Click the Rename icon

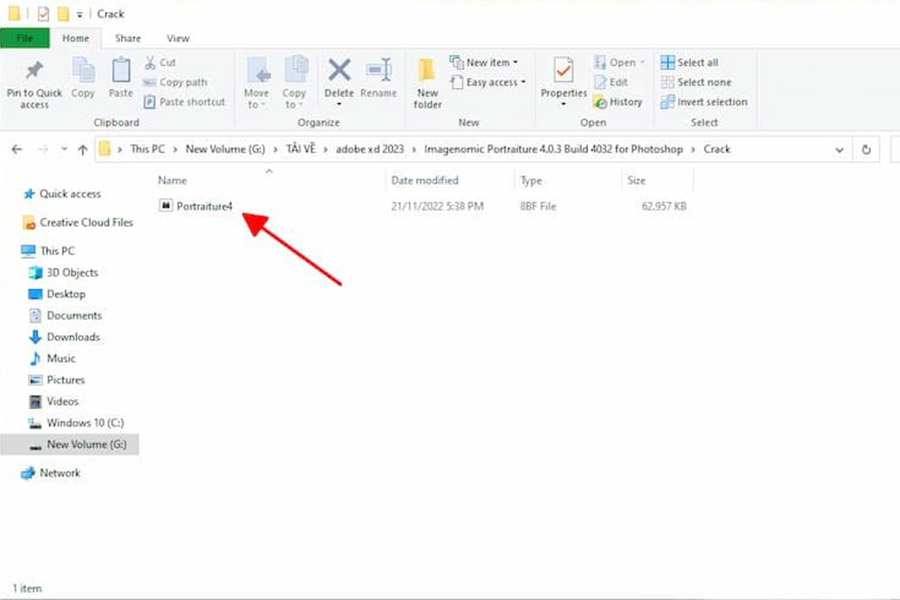click(x=379, y=71)
